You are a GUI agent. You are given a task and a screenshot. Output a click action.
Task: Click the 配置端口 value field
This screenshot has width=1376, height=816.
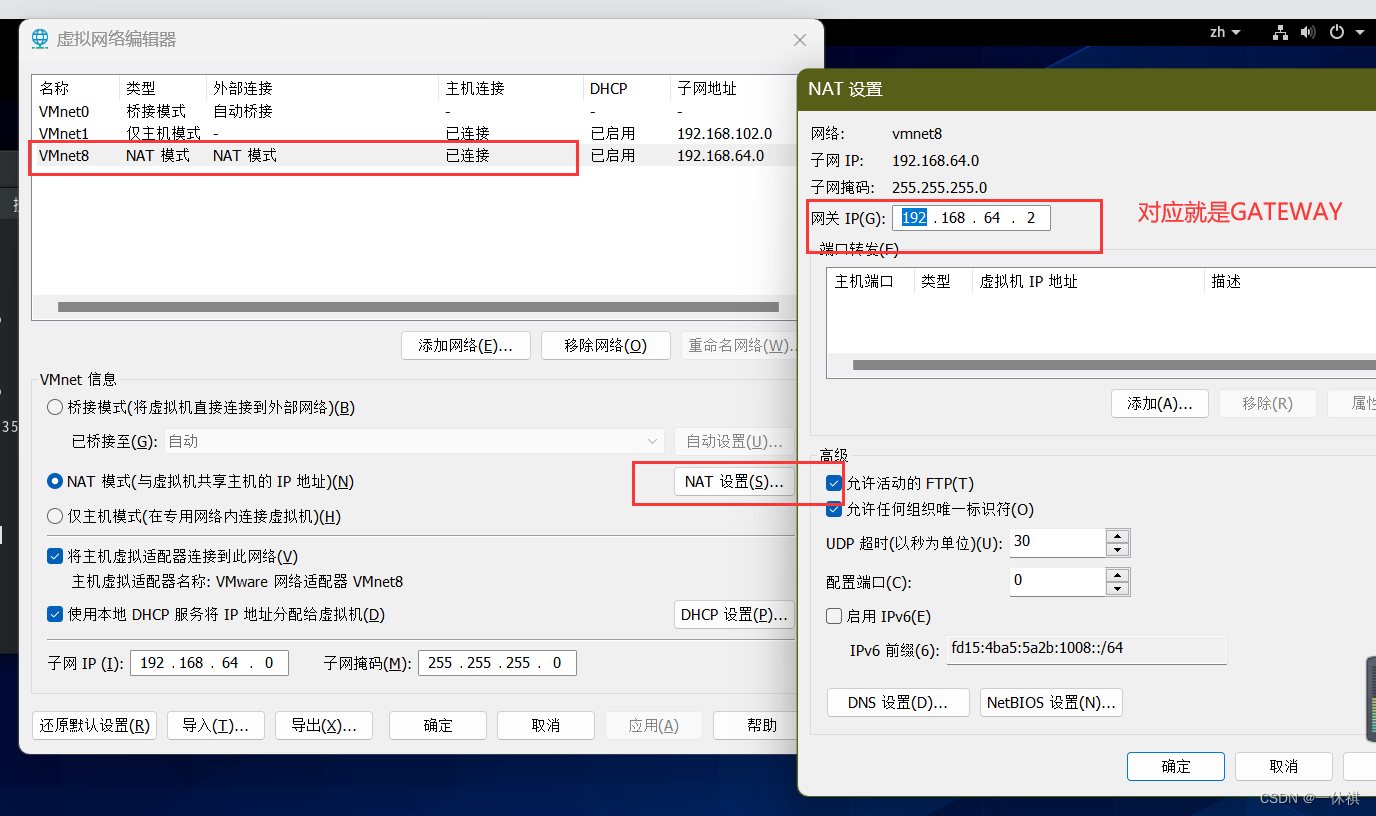(x=1058, y=582)
